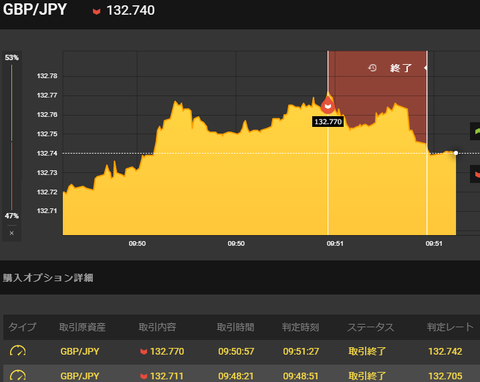
Task: Click 取引終了 status in the 132.705 row
Action: pos(367,376)
